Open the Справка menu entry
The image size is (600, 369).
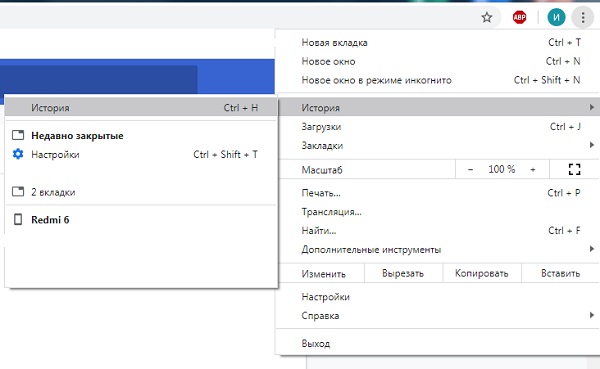tap(437, 315)
